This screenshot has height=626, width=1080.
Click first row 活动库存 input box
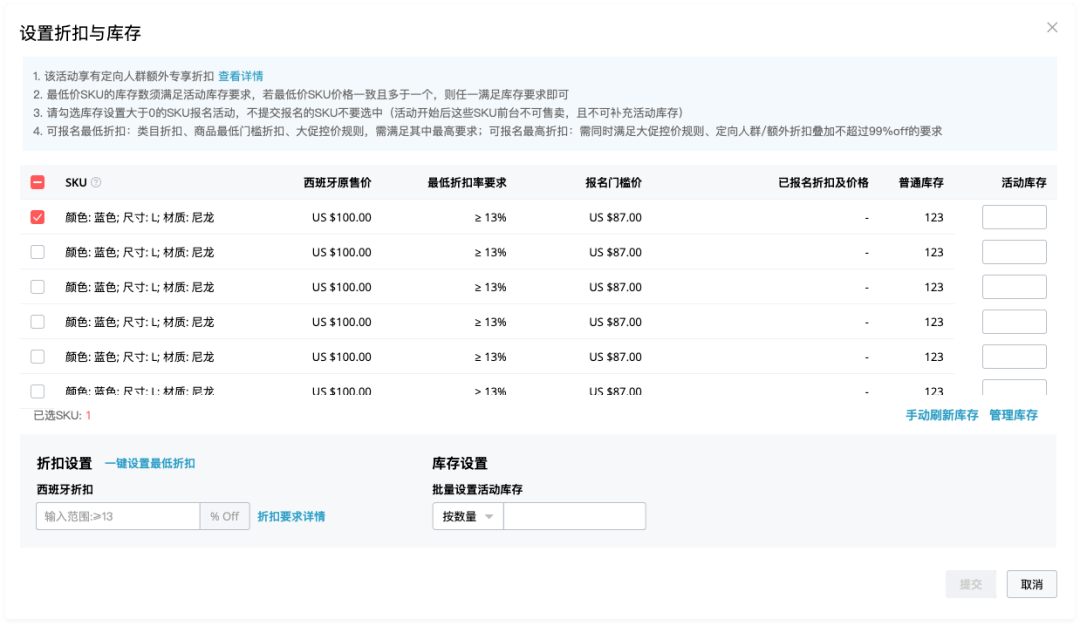coord(1014,217)
